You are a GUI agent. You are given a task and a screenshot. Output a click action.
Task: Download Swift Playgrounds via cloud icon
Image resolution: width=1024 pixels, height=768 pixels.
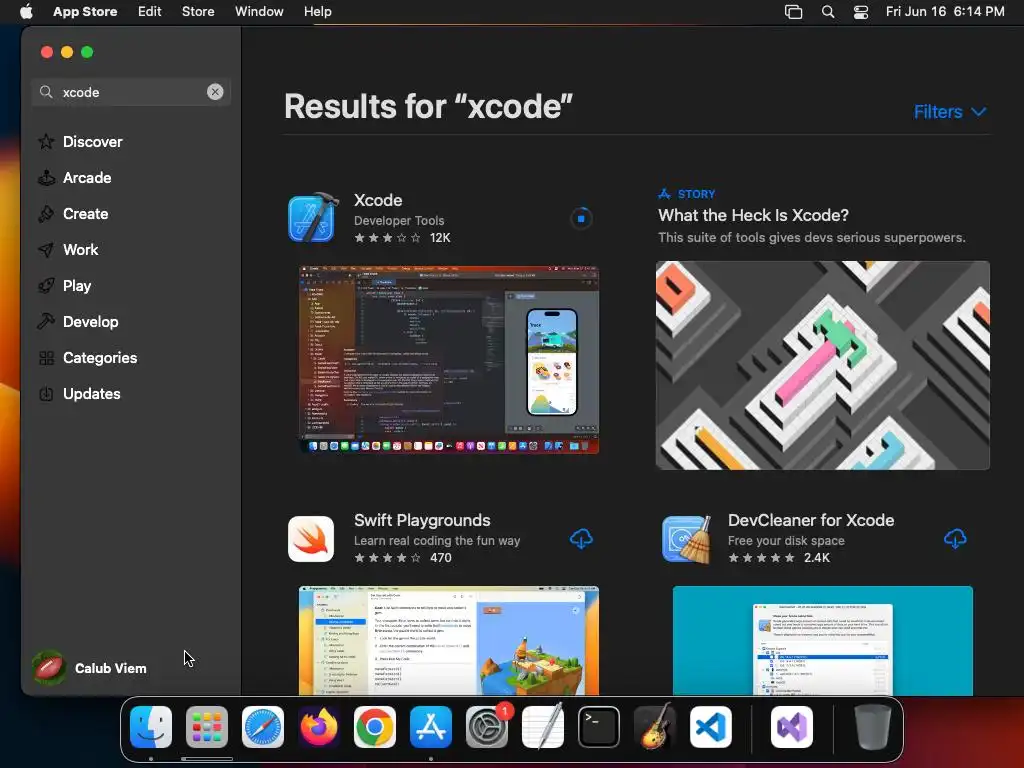coord(581,539)
